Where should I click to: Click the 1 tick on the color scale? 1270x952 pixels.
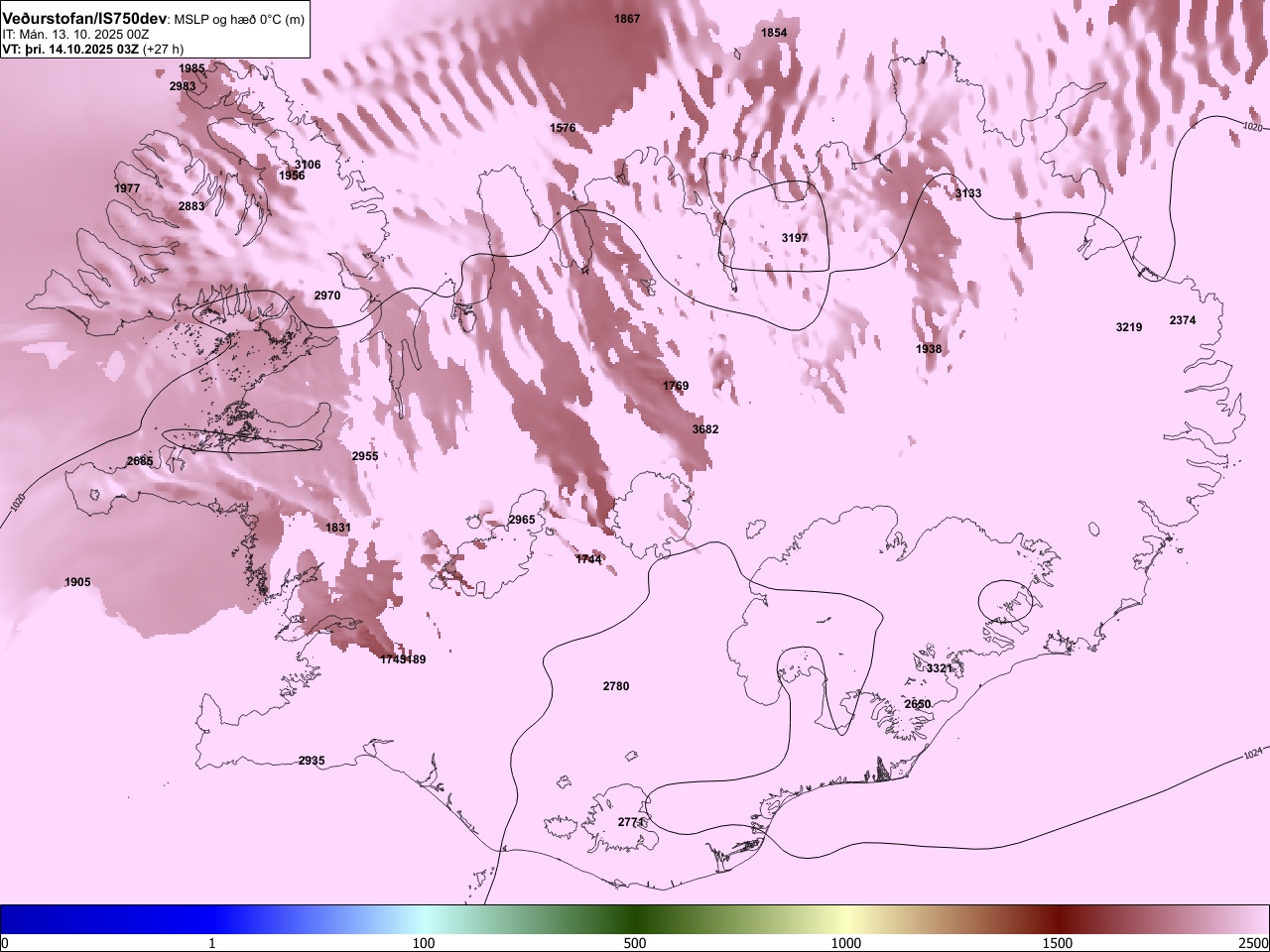212,942
